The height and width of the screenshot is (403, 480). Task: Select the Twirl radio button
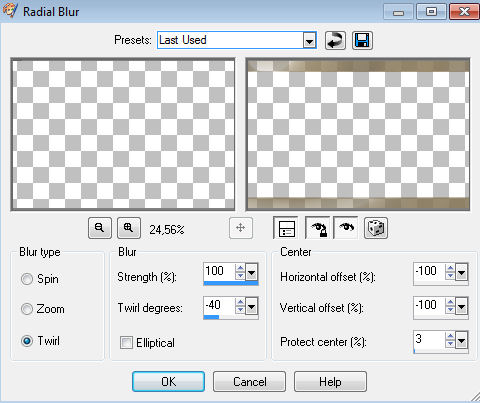(x=27, y=341)
